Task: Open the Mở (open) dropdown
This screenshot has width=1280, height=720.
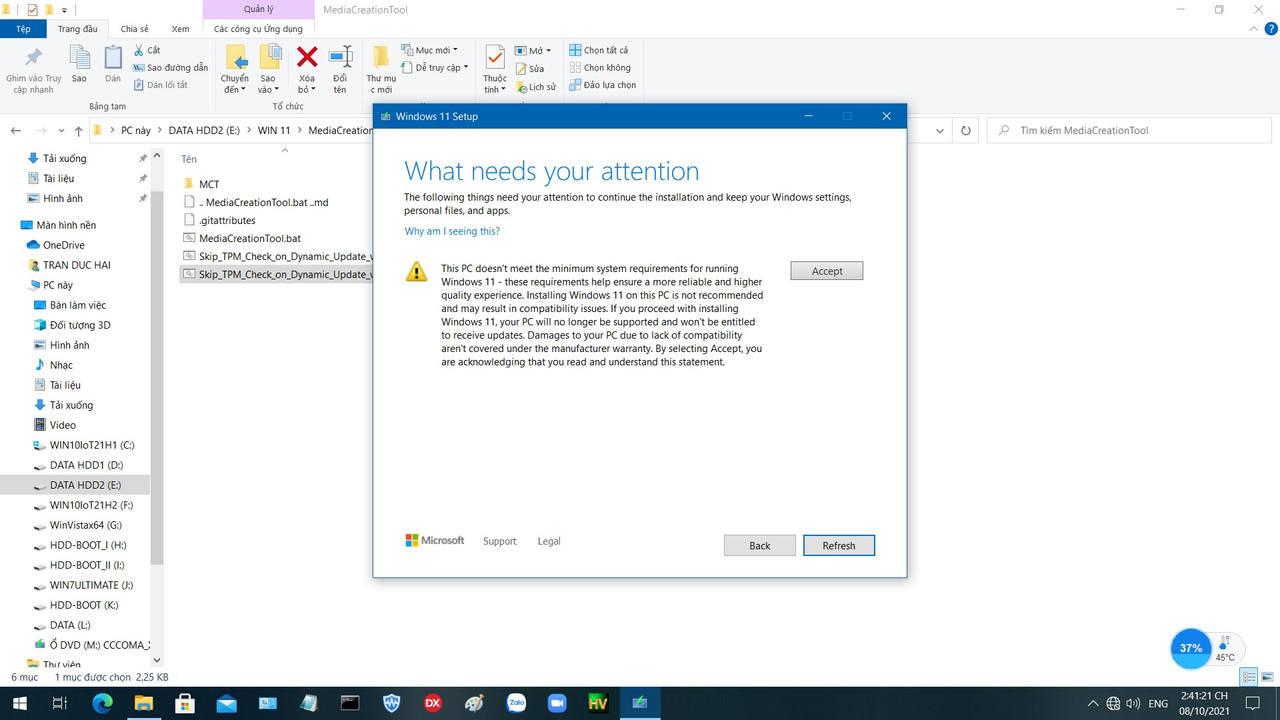Action: point(535,51)
